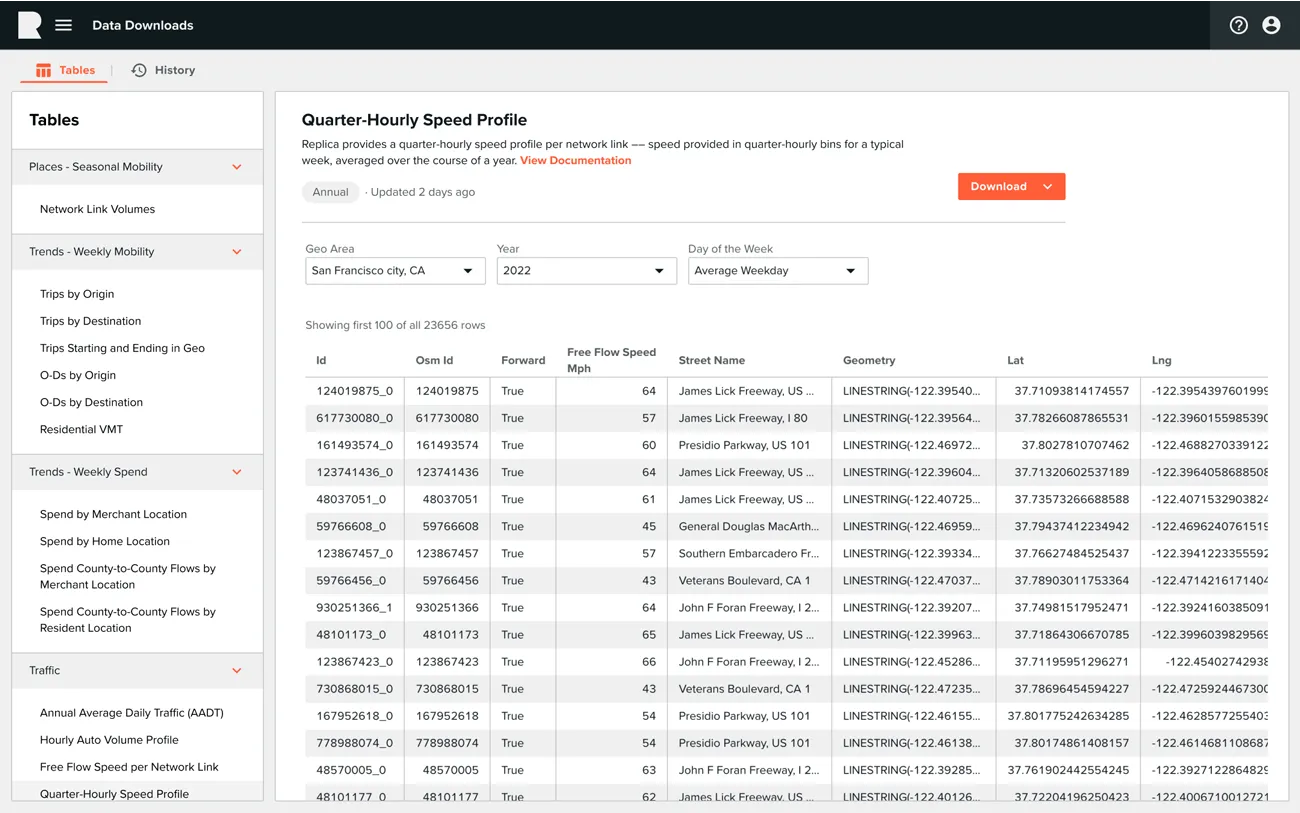This screenshot has height=813, width=1300.
Task: Select Residential VMT in the sidebar
Action: pos(81,429)
